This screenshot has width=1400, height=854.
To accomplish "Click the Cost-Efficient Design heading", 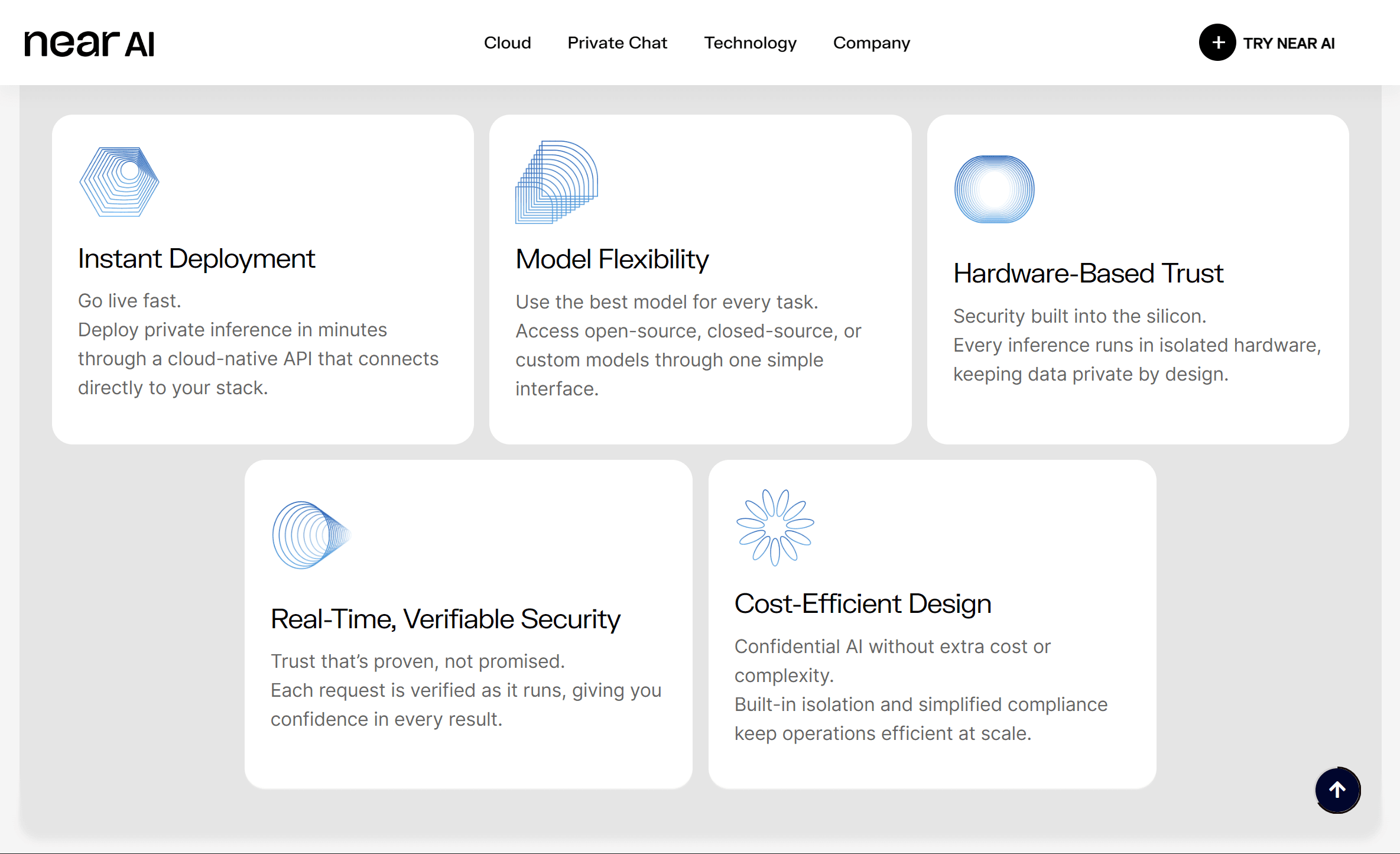I will [x=862, y=603].
